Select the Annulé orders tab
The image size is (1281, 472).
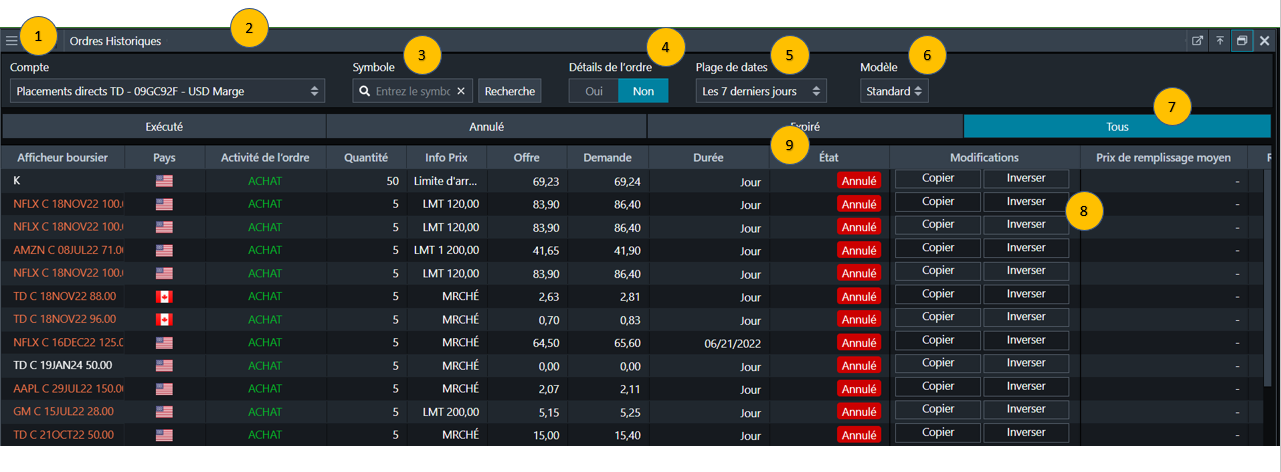pyautogui.click(x=486, y=127)
